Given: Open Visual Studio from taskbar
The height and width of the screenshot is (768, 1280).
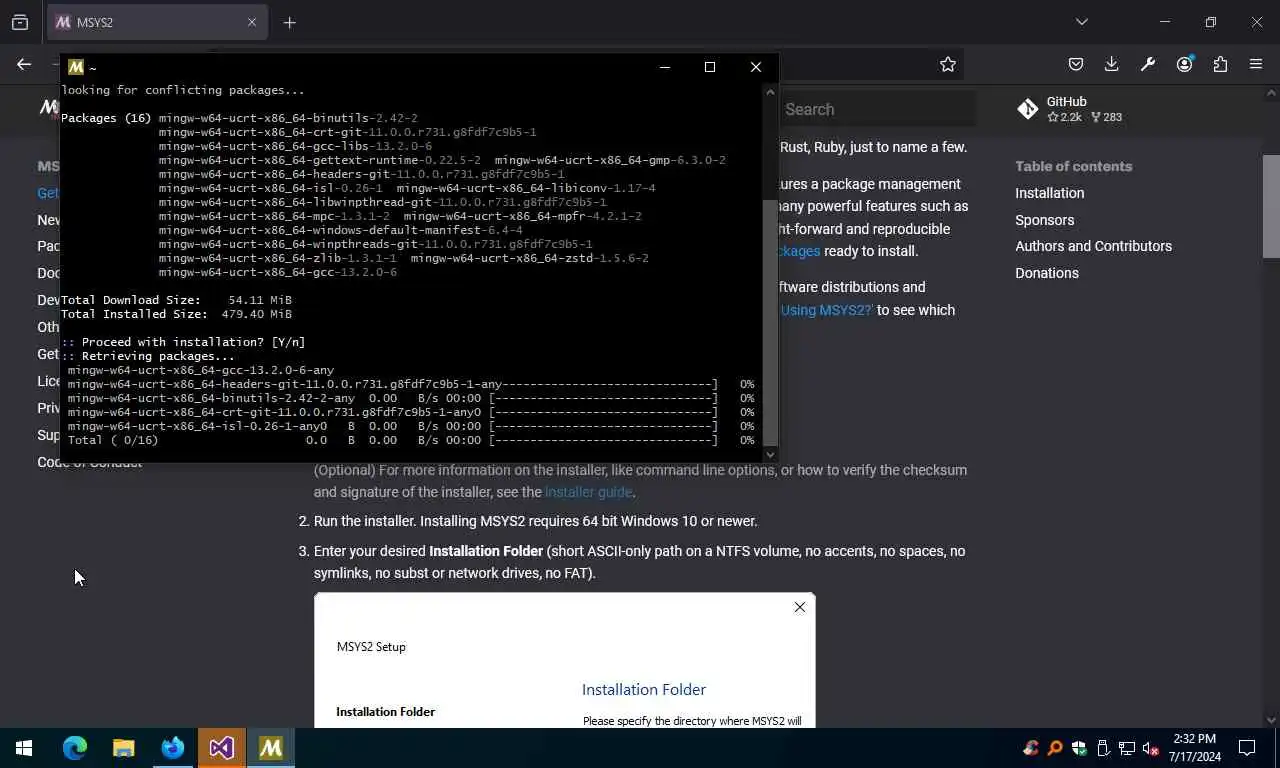Looking at the screenshot, I should coord(222,748).
